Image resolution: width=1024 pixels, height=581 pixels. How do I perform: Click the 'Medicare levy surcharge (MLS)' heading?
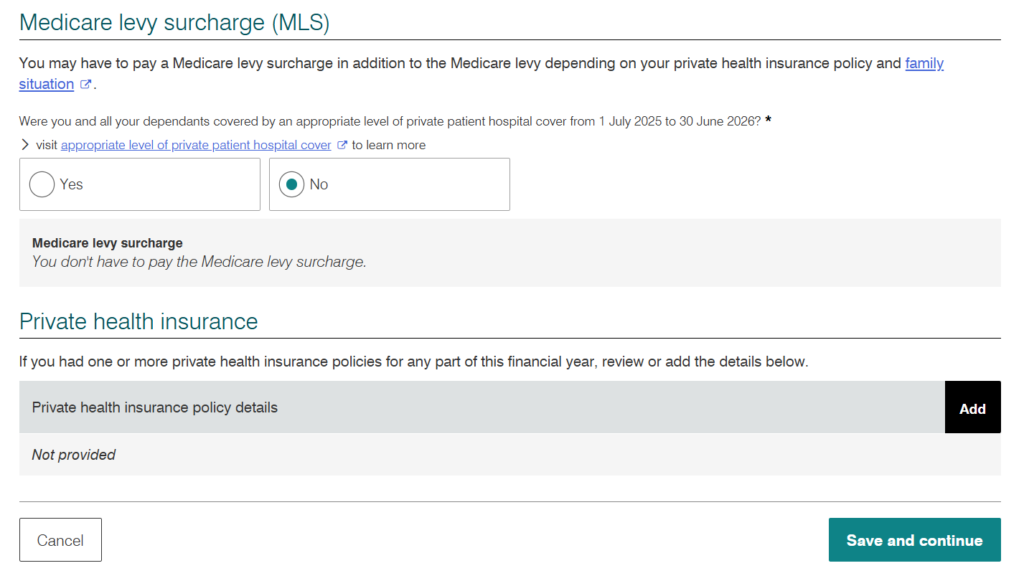click(174, 23)
